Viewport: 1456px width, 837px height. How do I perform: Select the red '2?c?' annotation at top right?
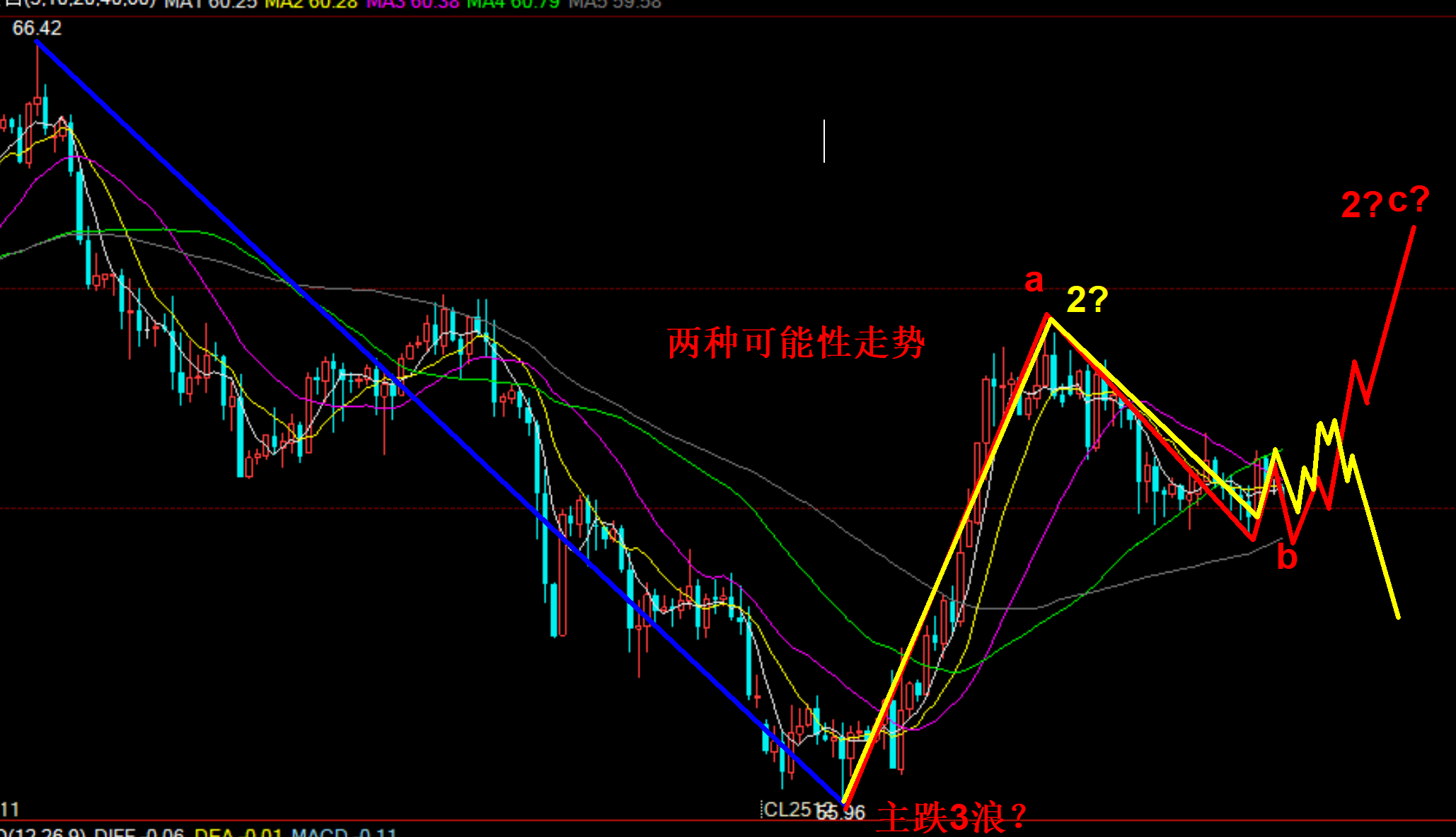pos(1385,203)
